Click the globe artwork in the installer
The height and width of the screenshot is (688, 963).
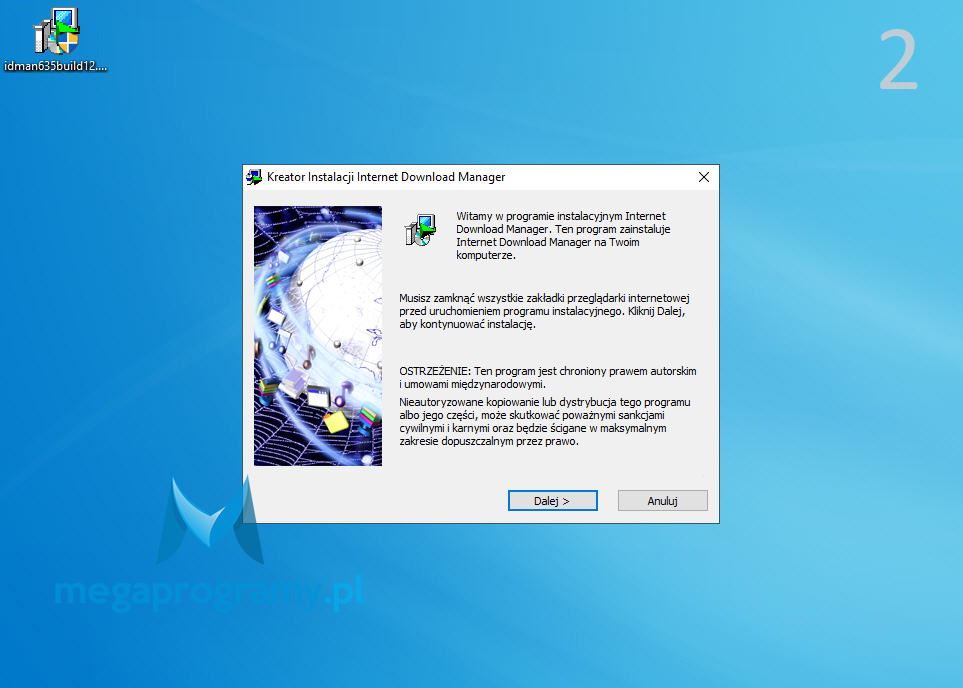[318, 336]
